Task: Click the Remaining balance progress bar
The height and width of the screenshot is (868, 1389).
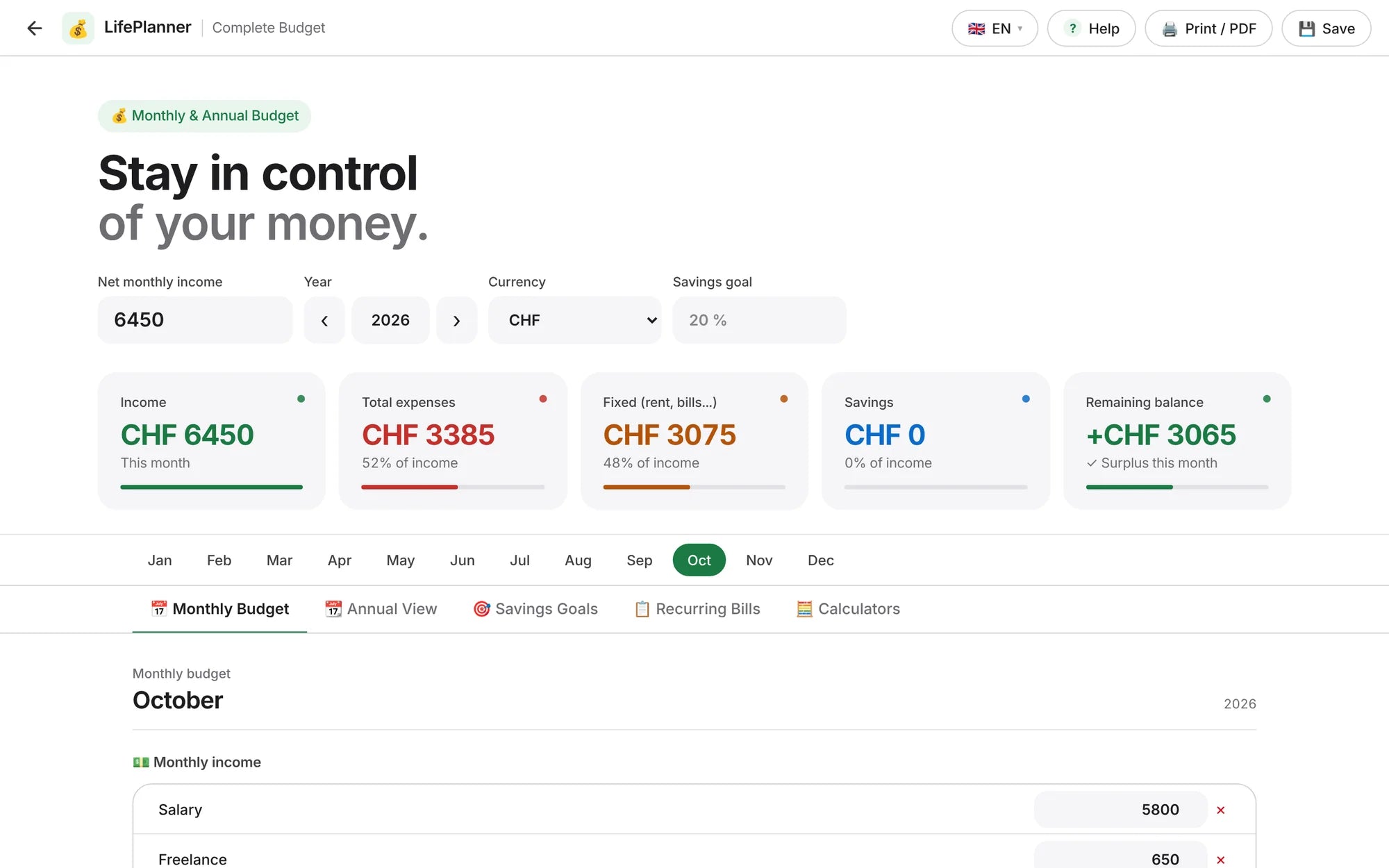Action: 1177,487
